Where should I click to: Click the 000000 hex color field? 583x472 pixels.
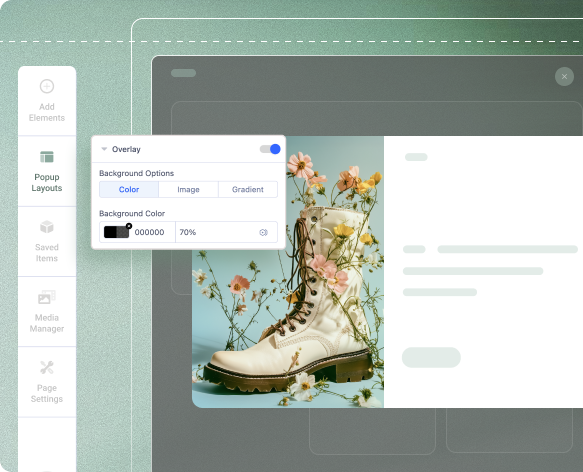pyautogui.click(x=149, y=232)
